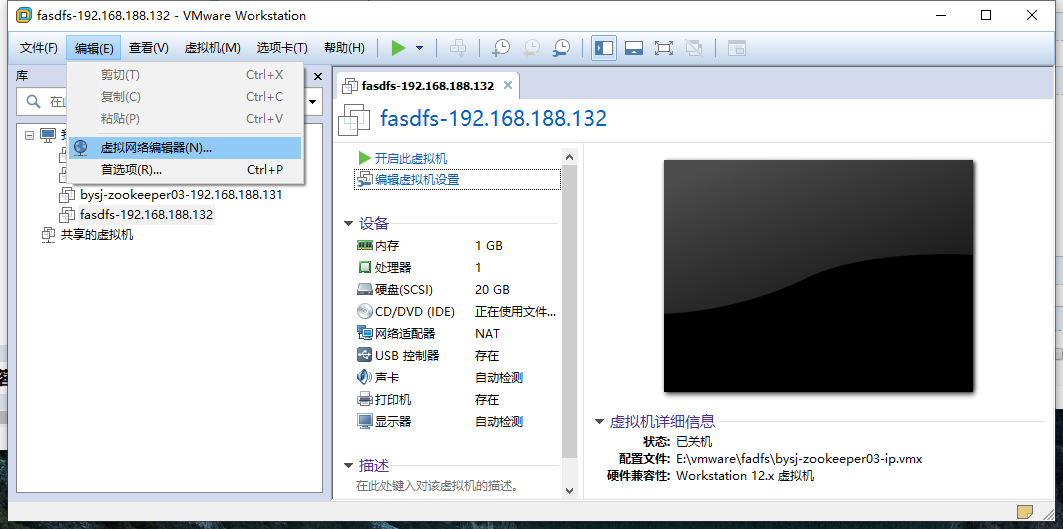The height and width of the screenshot is (529, 1063).
Task: Select 共享的虚拟机 in the library tree
Action: point(97,235)
